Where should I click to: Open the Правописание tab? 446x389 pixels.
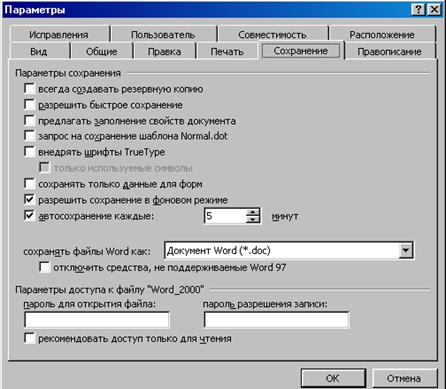(389, 51)
